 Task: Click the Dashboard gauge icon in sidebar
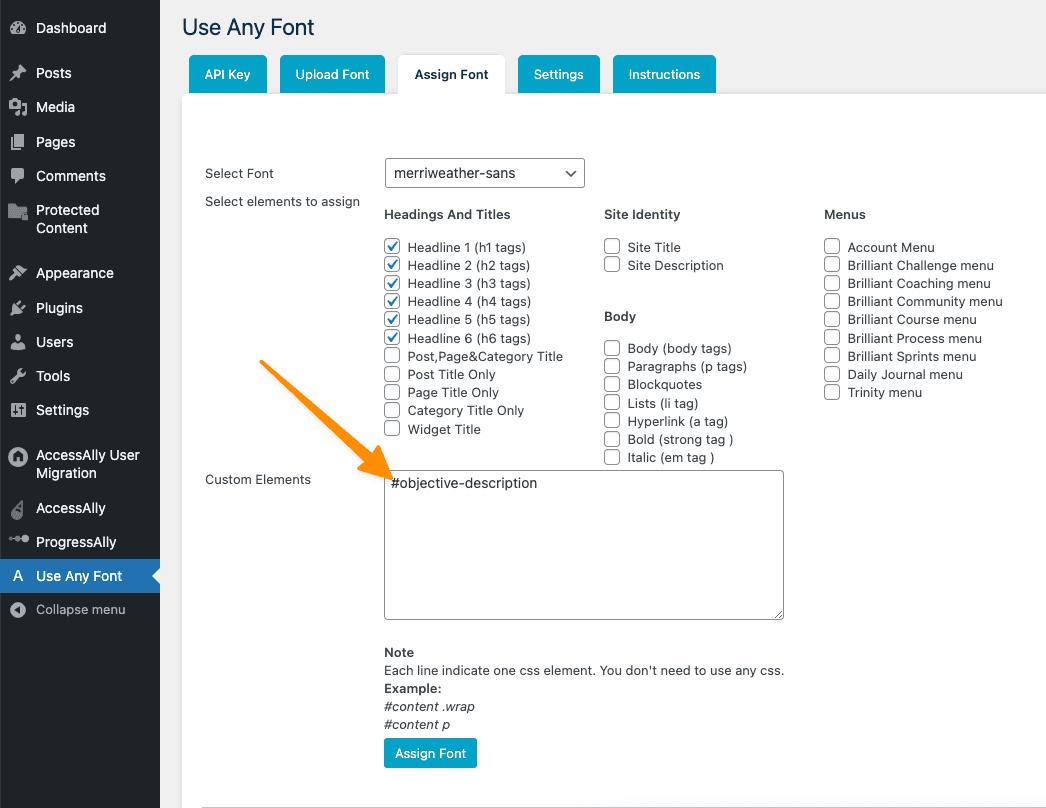tap(18, 28)
